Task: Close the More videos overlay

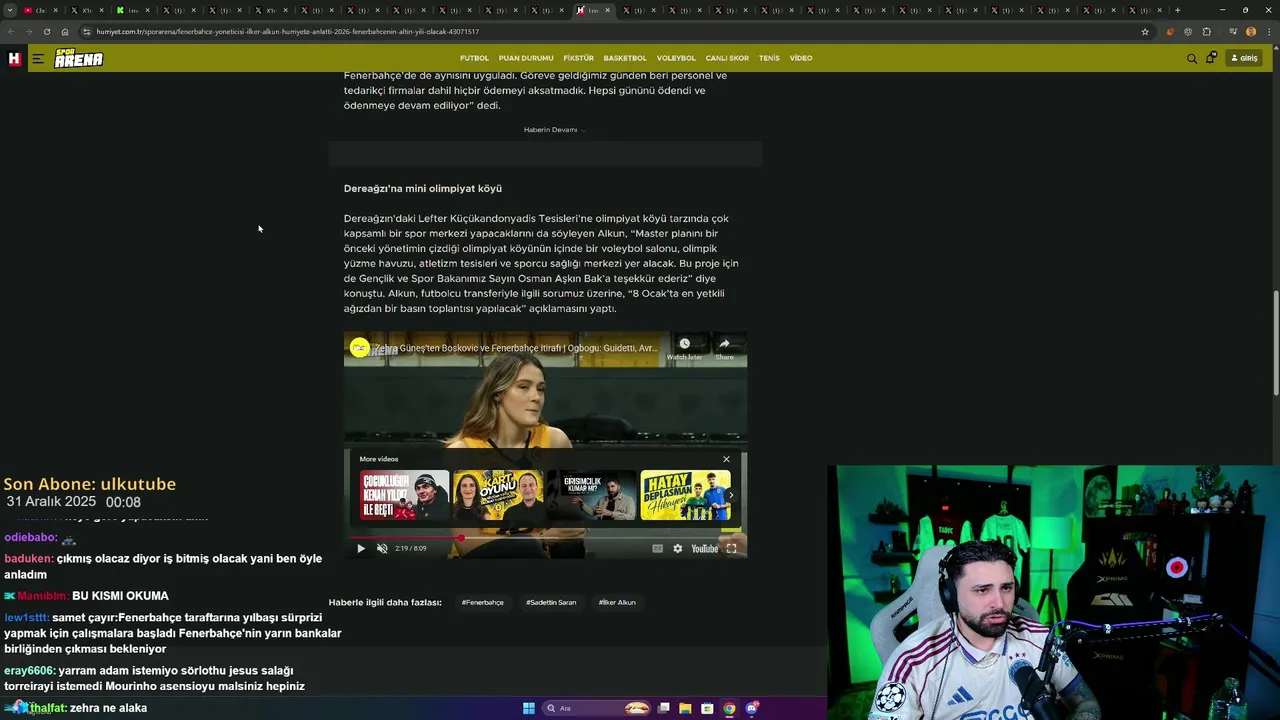Action: tap(726, 459)
